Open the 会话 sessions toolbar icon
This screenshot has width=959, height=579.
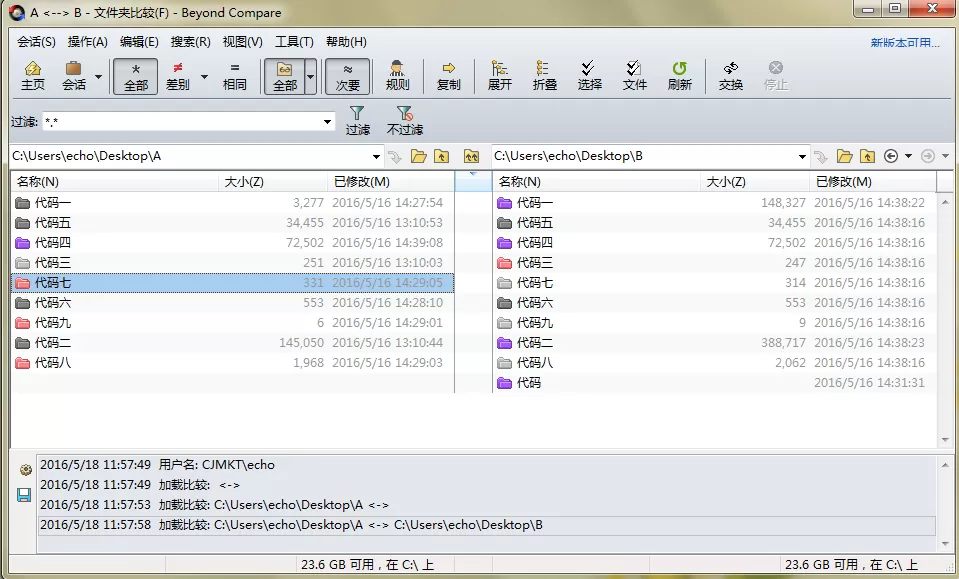74,76
